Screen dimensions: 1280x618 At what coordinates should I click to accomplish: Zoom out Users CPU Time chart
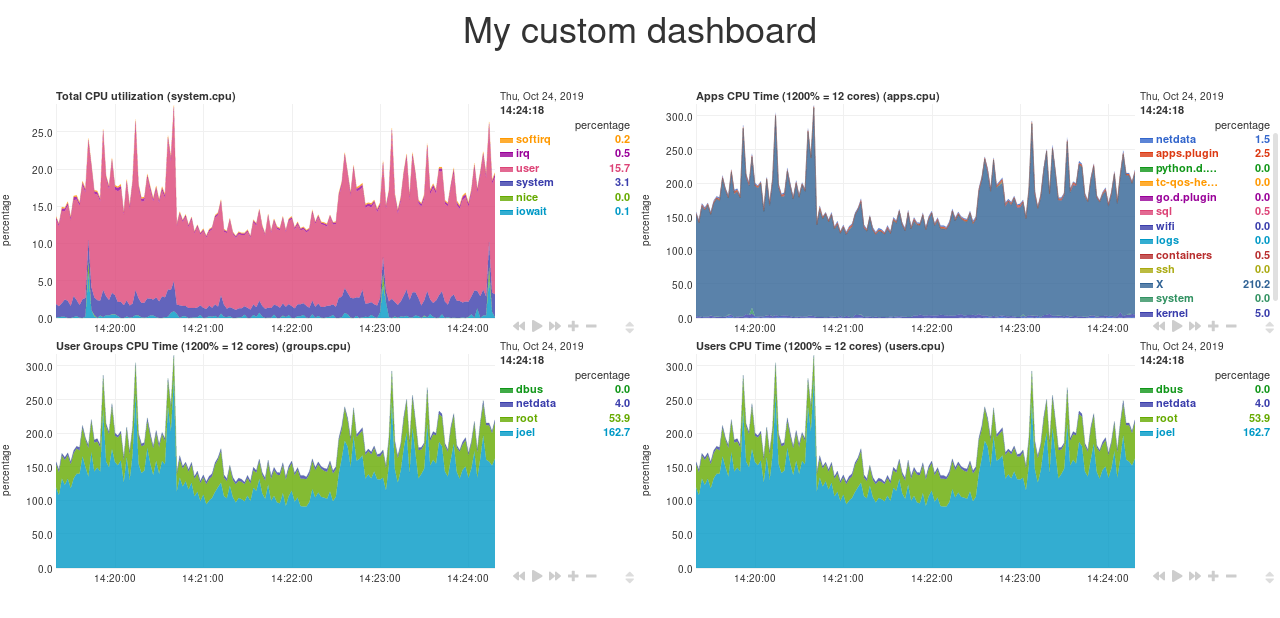(1231, 576)
